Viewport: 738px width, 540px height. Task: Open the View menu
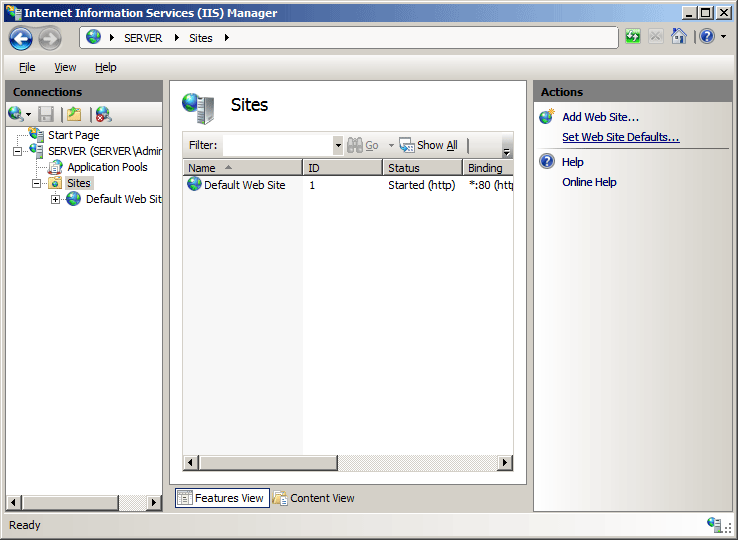tap(65, 67)
